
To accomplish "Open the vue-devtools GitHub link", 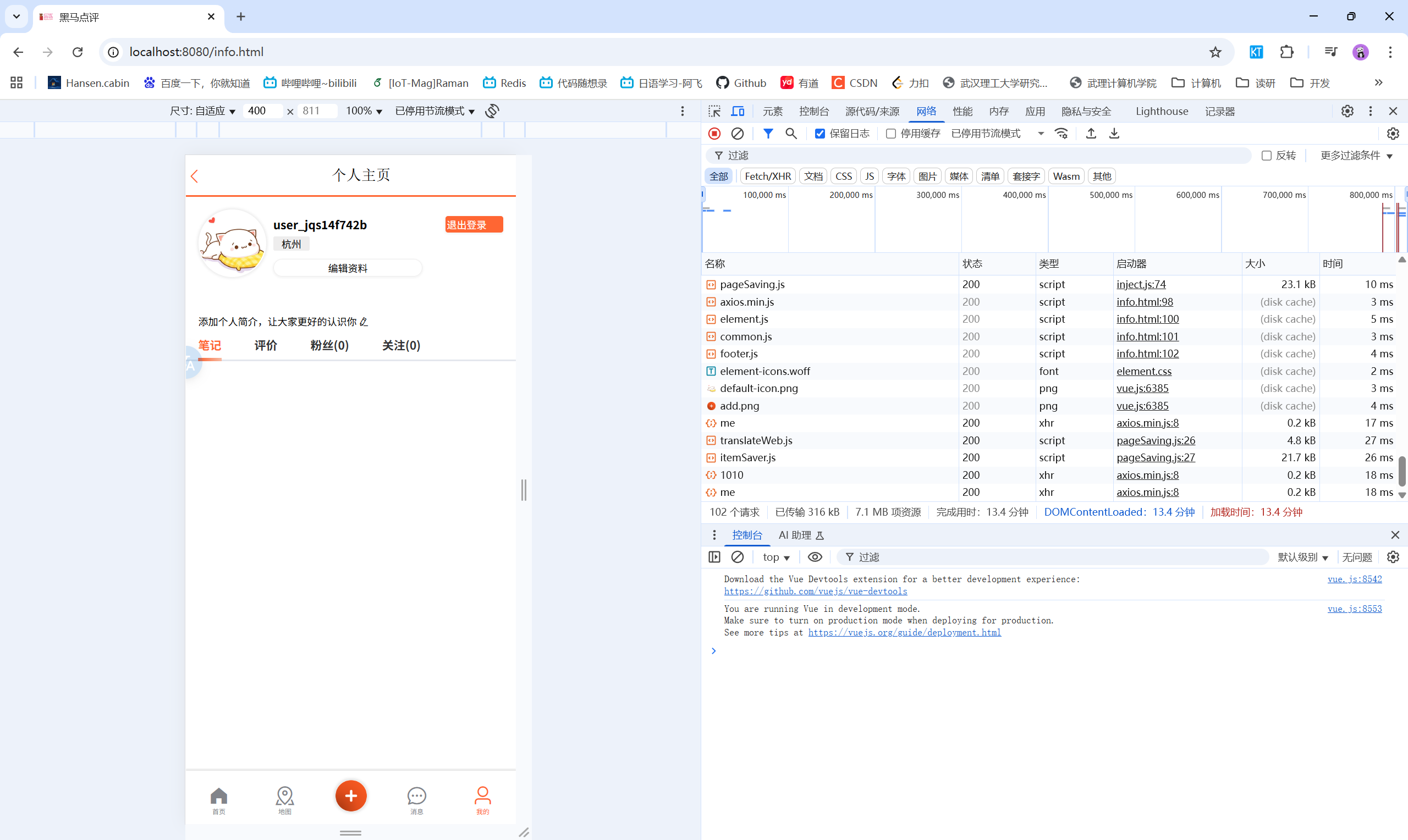I will click(815, 591).
